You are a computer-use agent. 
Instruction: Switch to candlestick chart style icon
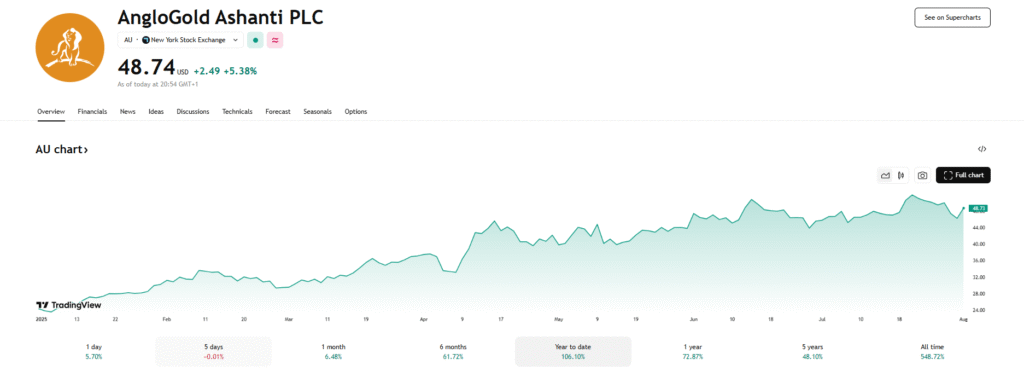902,175
